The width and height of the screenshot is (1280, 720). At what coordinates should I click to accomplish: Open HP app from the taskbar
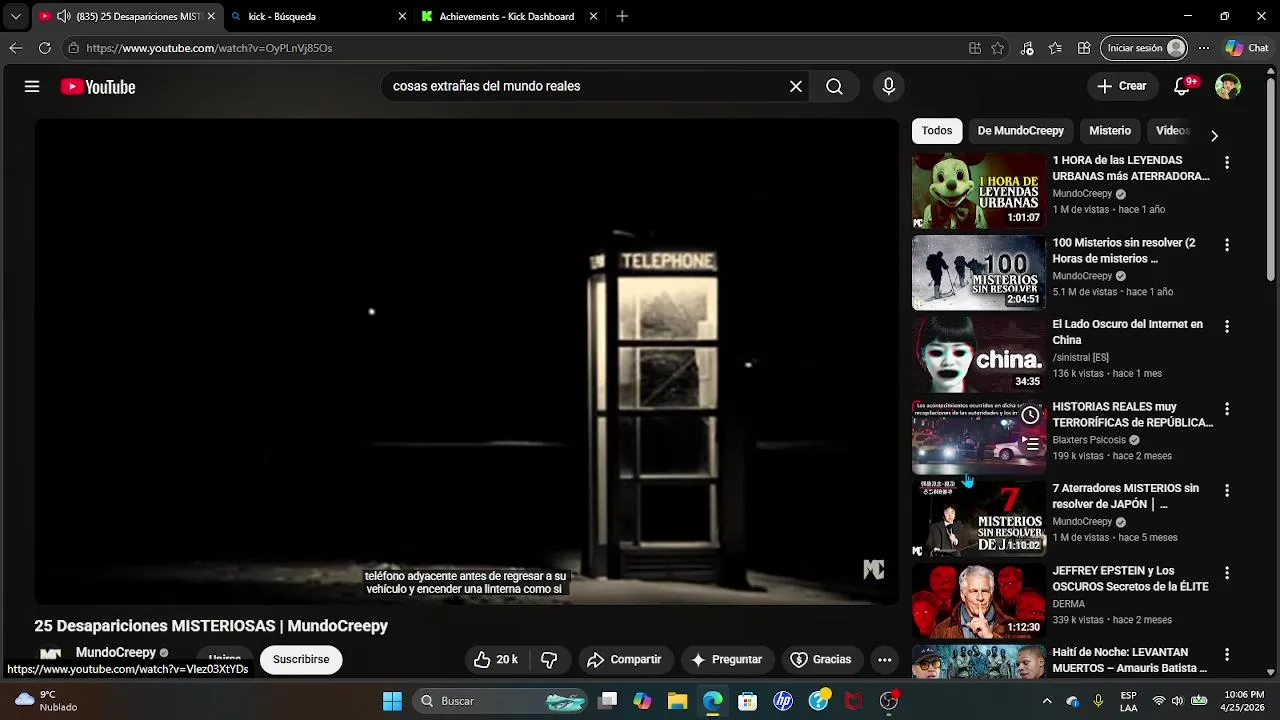click(x=783, y=701)
